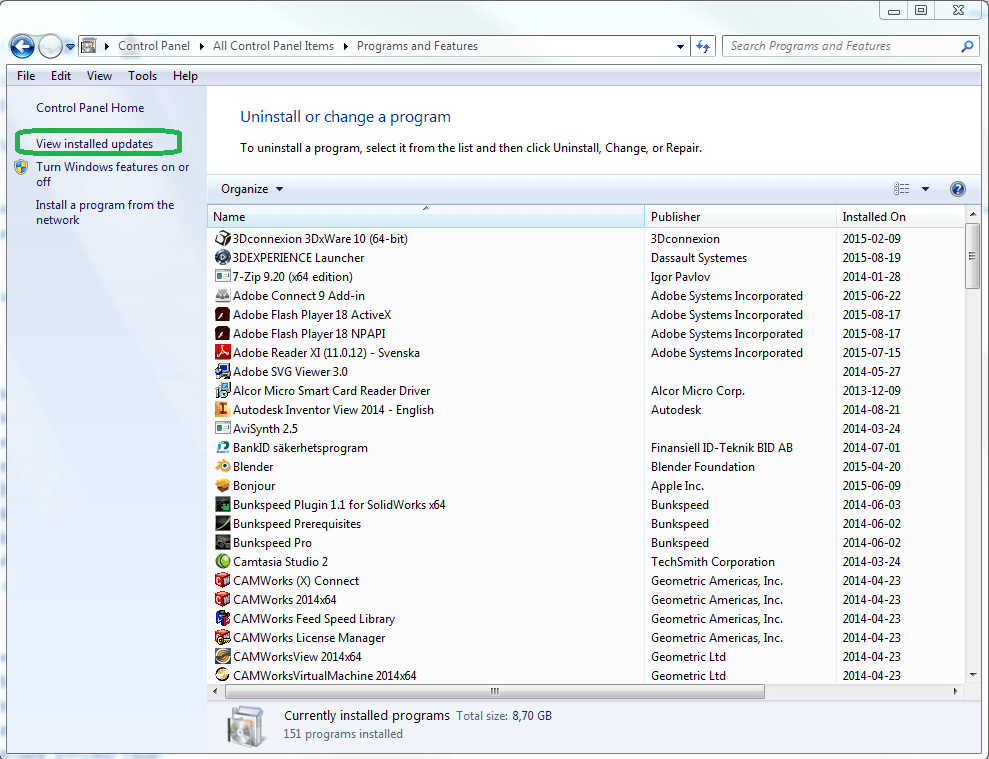Click the Blender program icon

click(x=223, y=467)
